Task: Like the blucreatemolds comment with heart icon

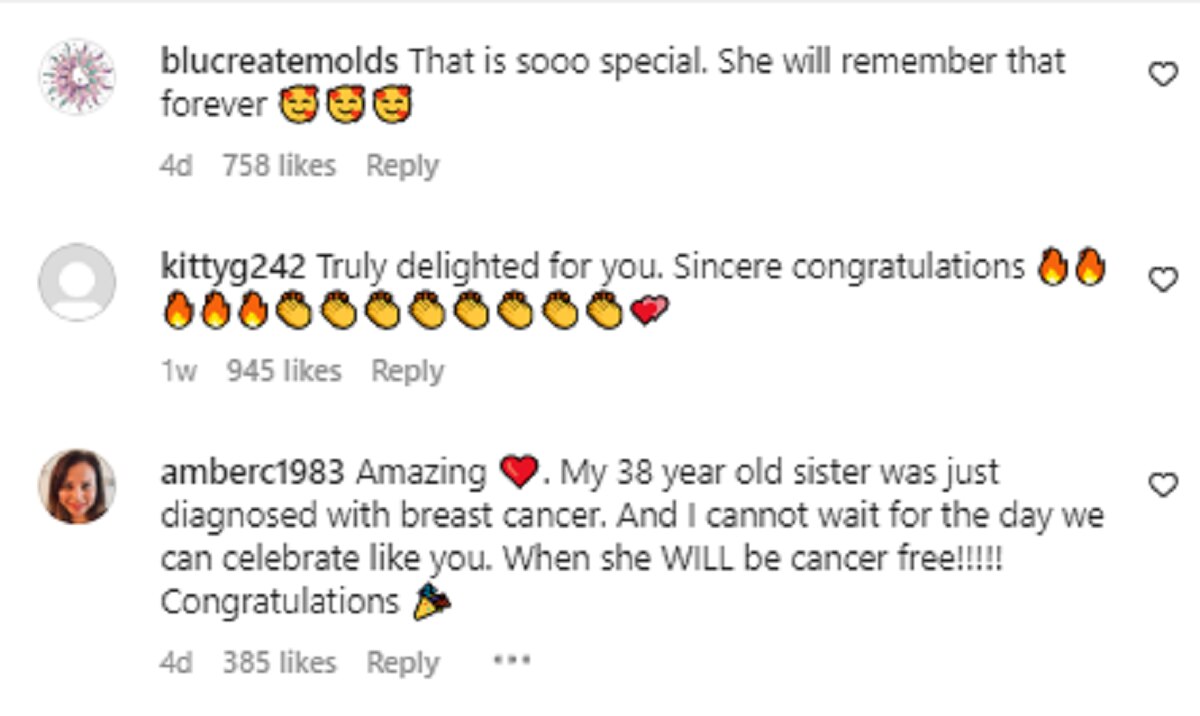Action: click(1162, 74)
